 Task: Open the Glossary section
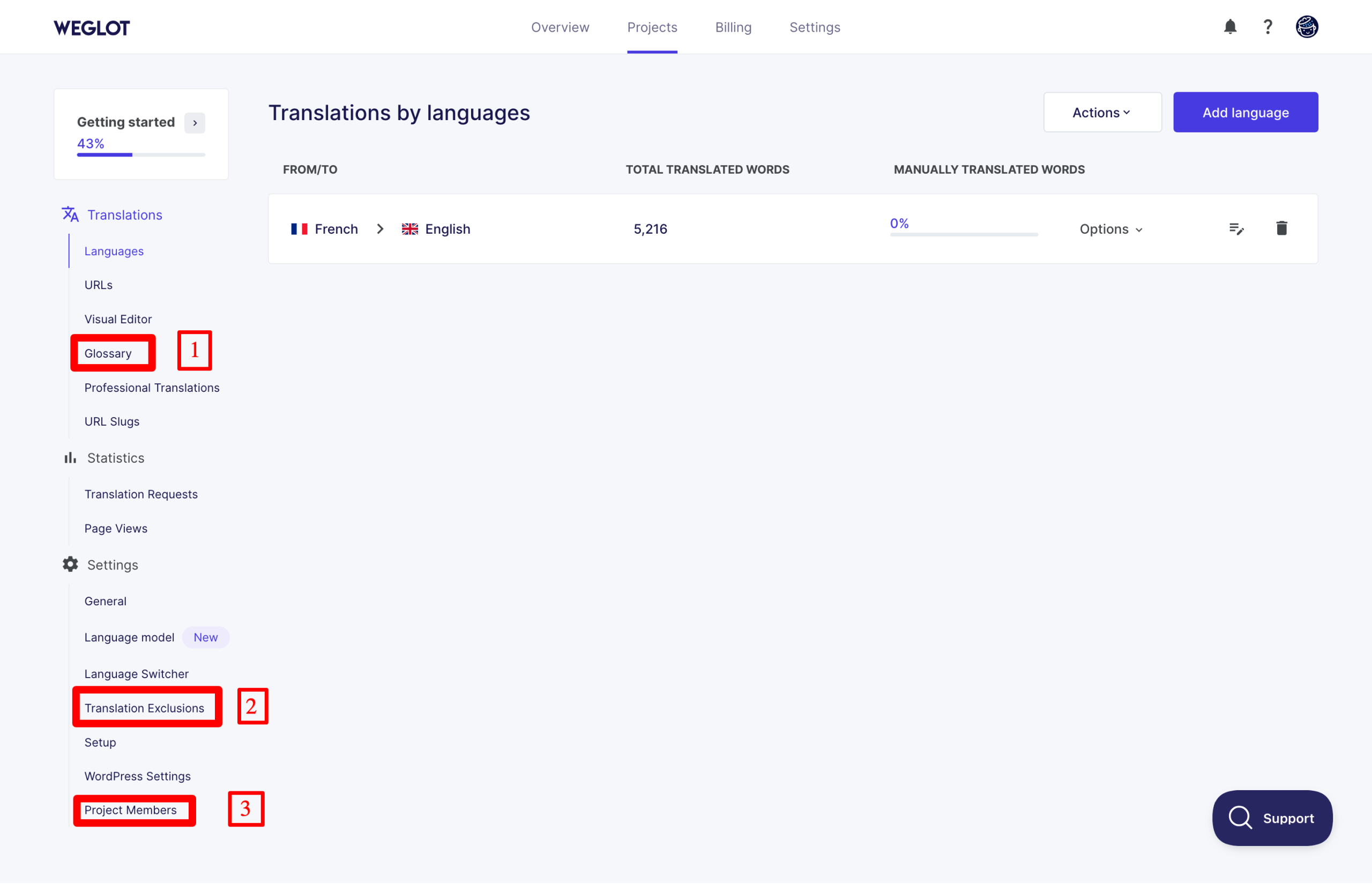coord(108,353)
